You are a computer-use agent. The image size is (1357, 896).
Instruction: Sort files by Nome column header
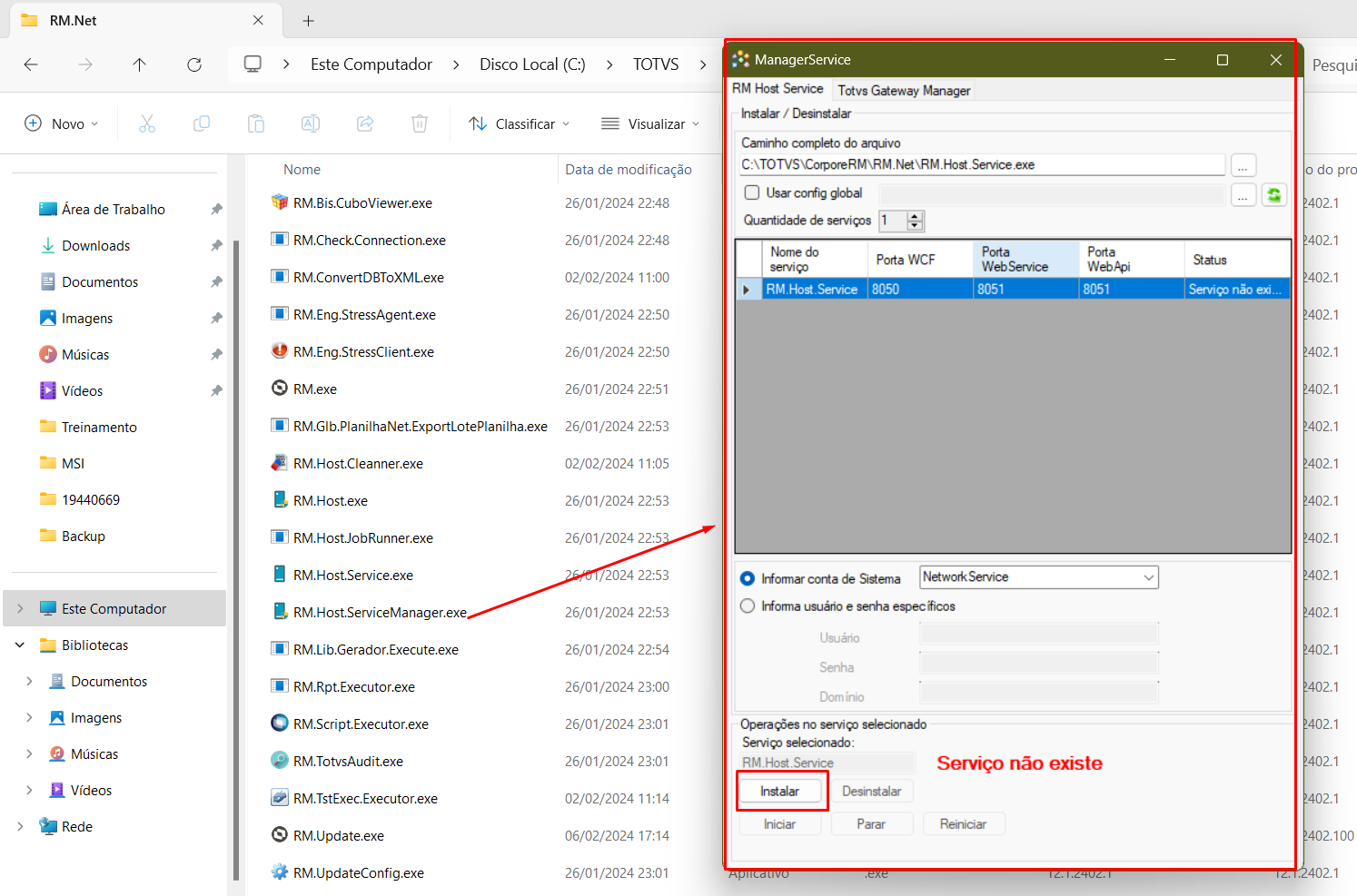302,170
